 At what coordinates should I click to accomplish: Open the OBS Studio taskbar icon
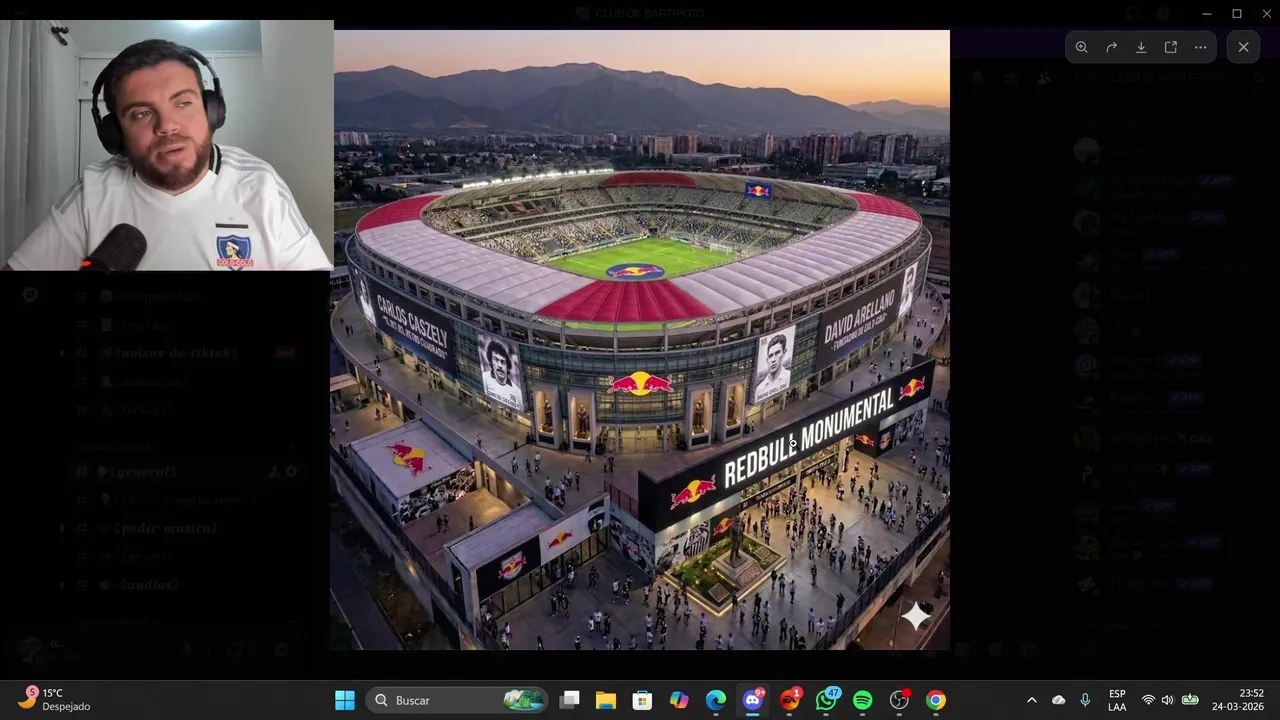click(x=899, y=700)
